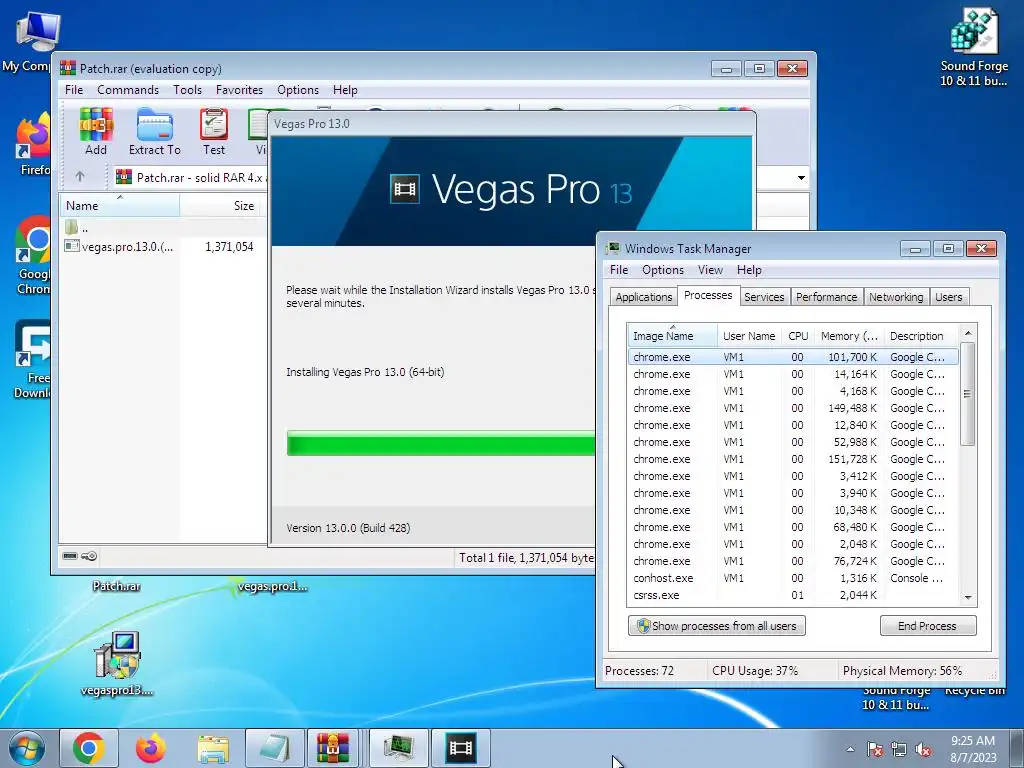The image size is (1024, 768).
Task: Switch to WinRAR from the taskbar
Action: 333,748
